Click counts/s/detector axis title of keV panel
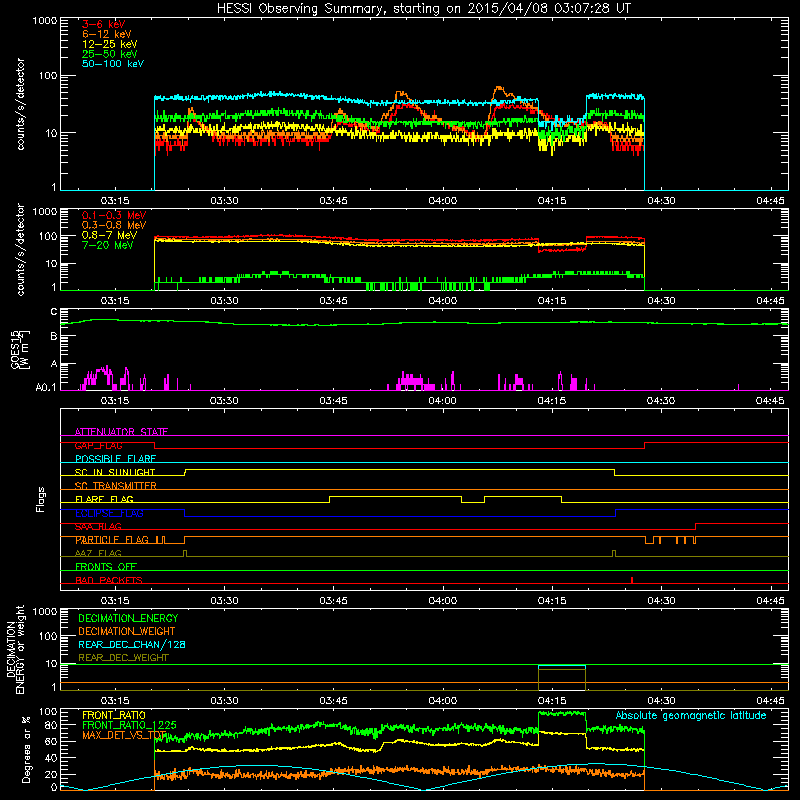800x800 pixels. (20, 104)
